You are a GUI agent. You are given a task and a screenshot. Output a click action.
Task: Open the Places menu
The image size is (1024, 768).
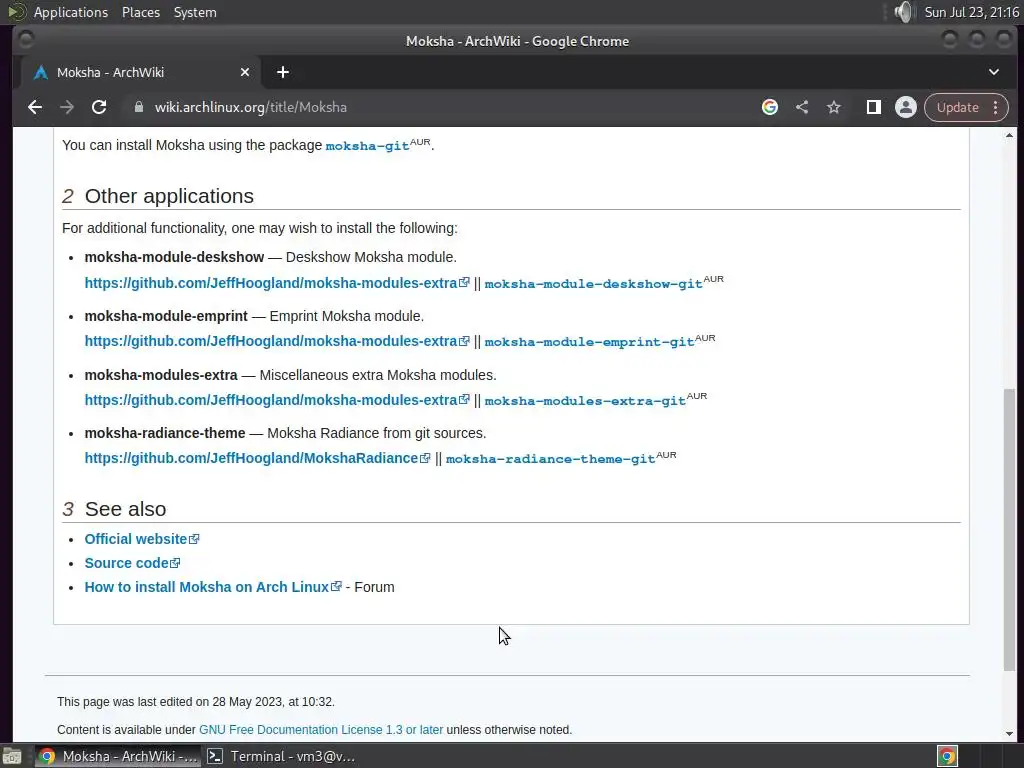pyautogui.click(x=141, y=12)
